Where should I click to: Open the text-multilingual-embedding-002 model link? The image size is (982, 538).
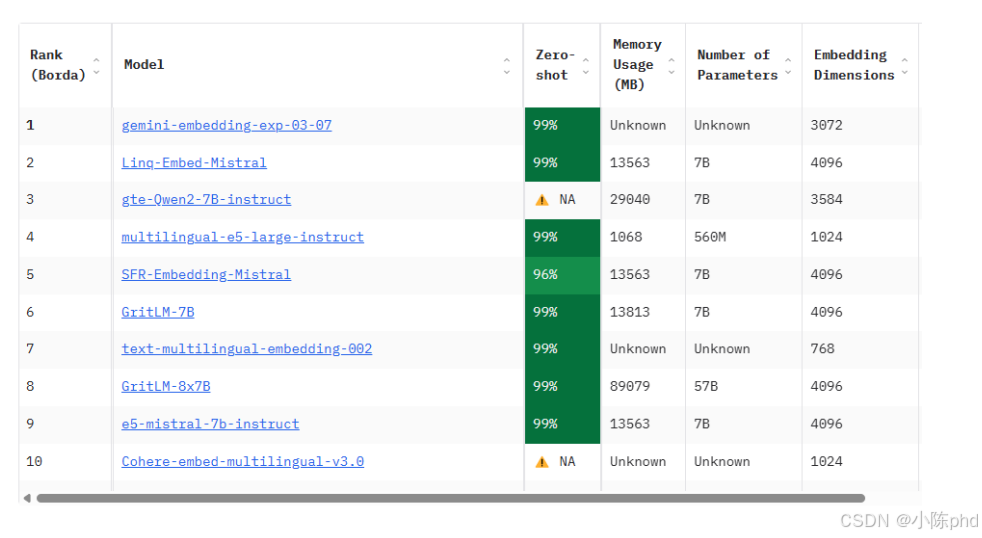pos(247,348)
